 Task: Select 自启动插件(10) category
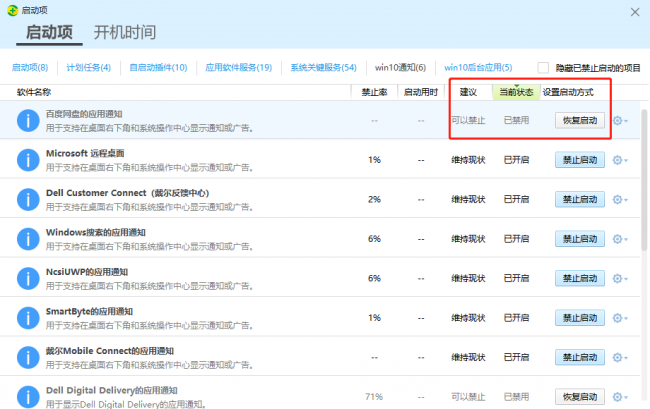tap(158, 68)
